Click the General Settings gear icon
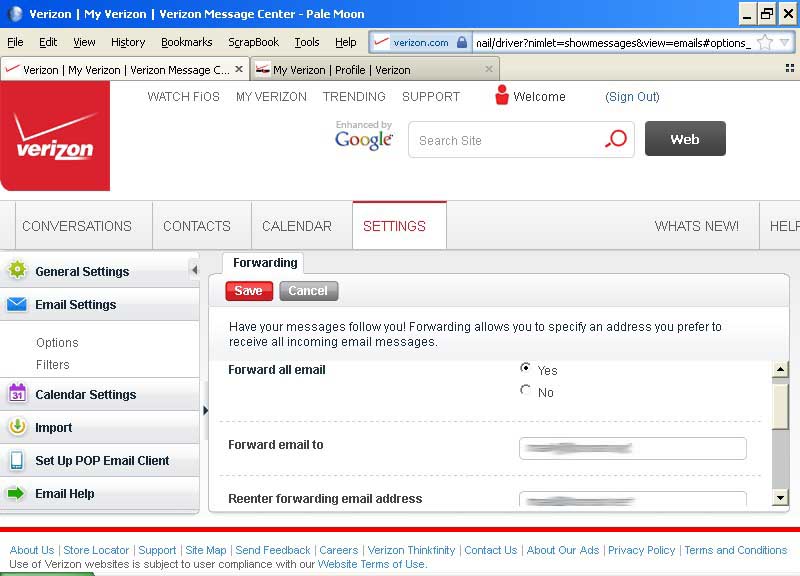The image size is (800, 576). pos(17,270)
